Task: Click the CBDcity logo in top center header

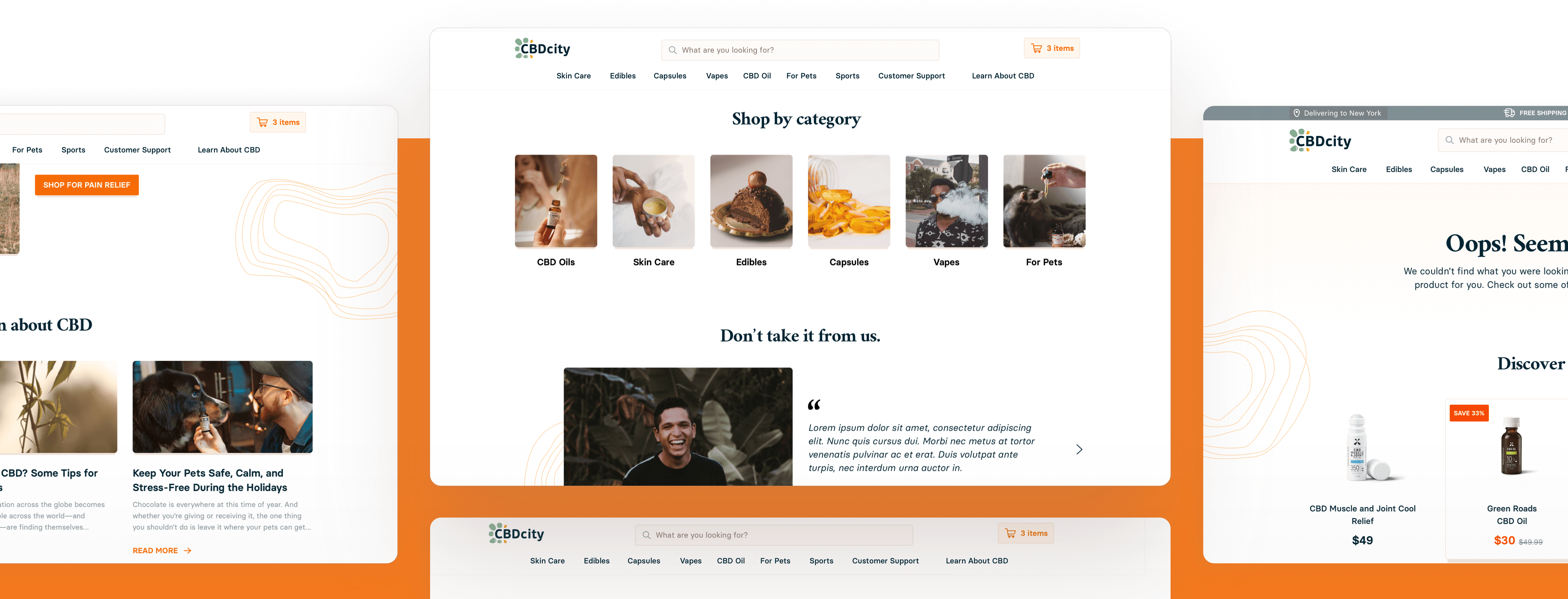Action: coord(542,49)
